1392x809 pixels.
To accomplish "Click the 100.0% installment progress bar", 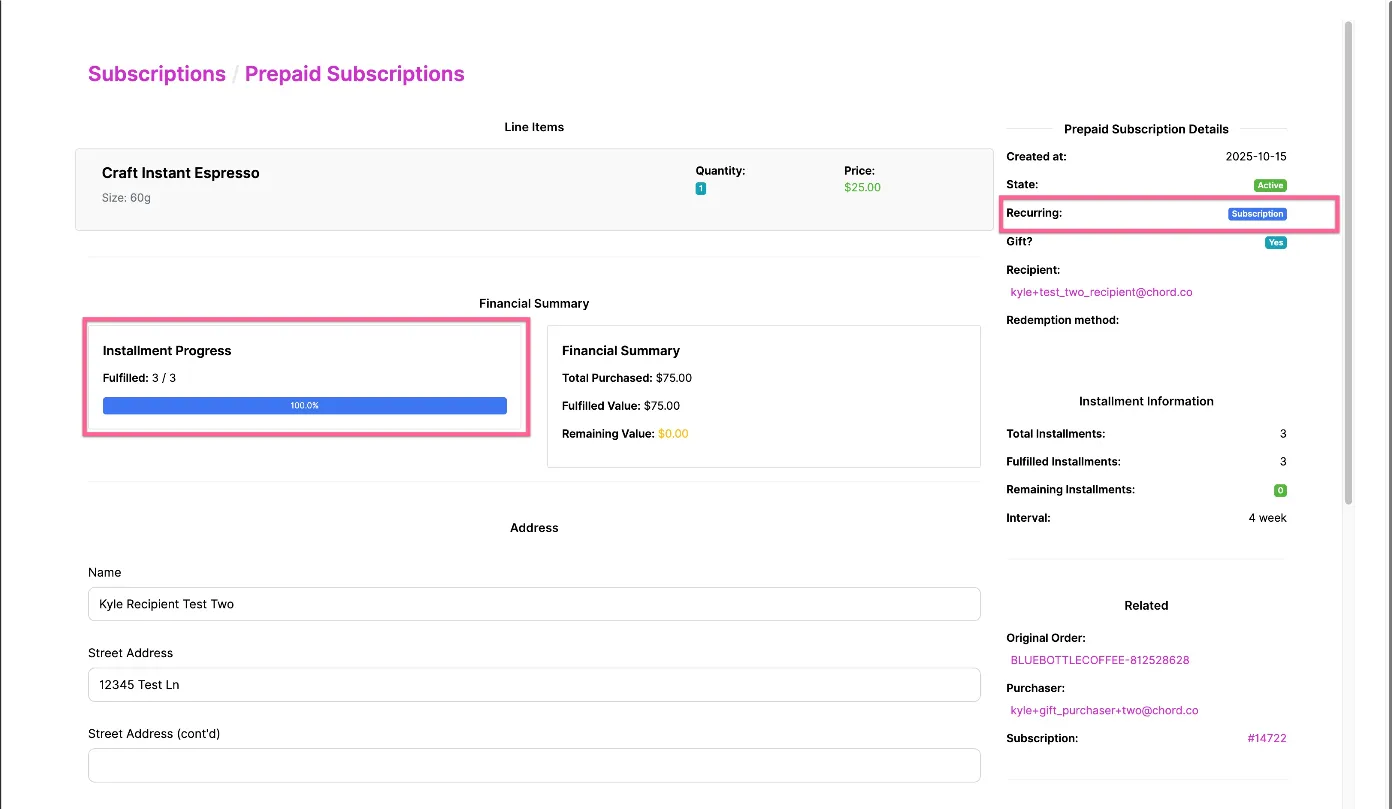I will [x=305, y=405].
